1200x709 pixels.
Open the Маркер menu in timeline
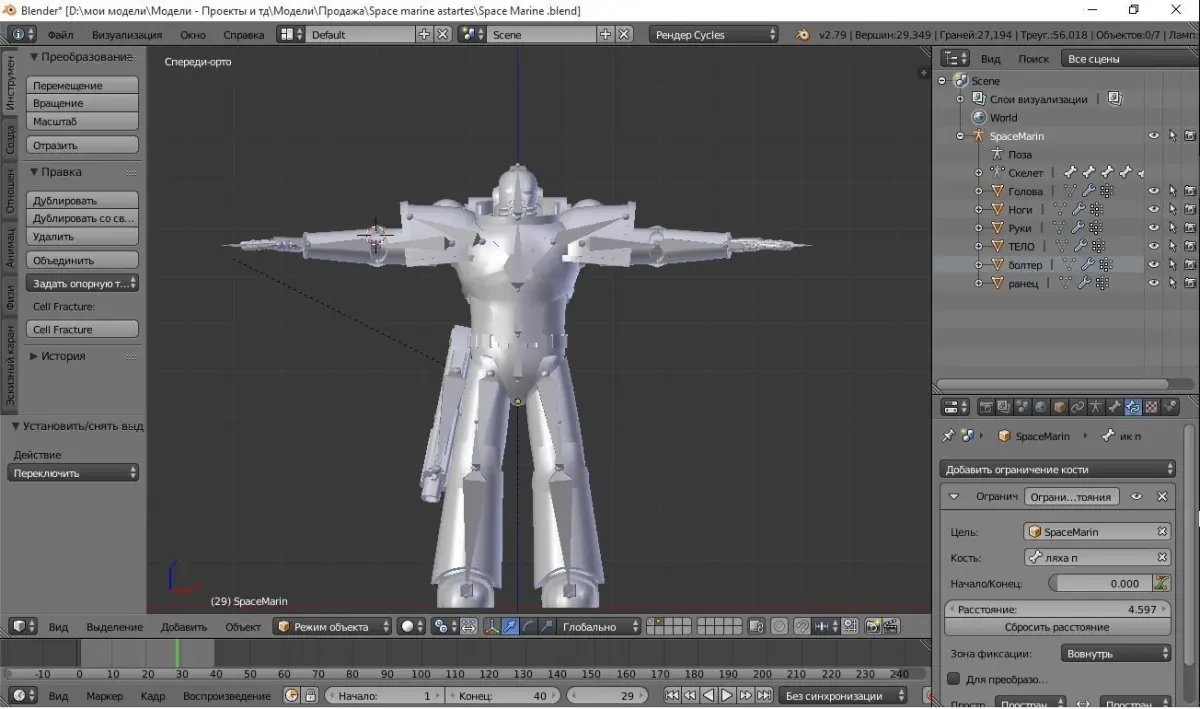click(x=104, y=695)
